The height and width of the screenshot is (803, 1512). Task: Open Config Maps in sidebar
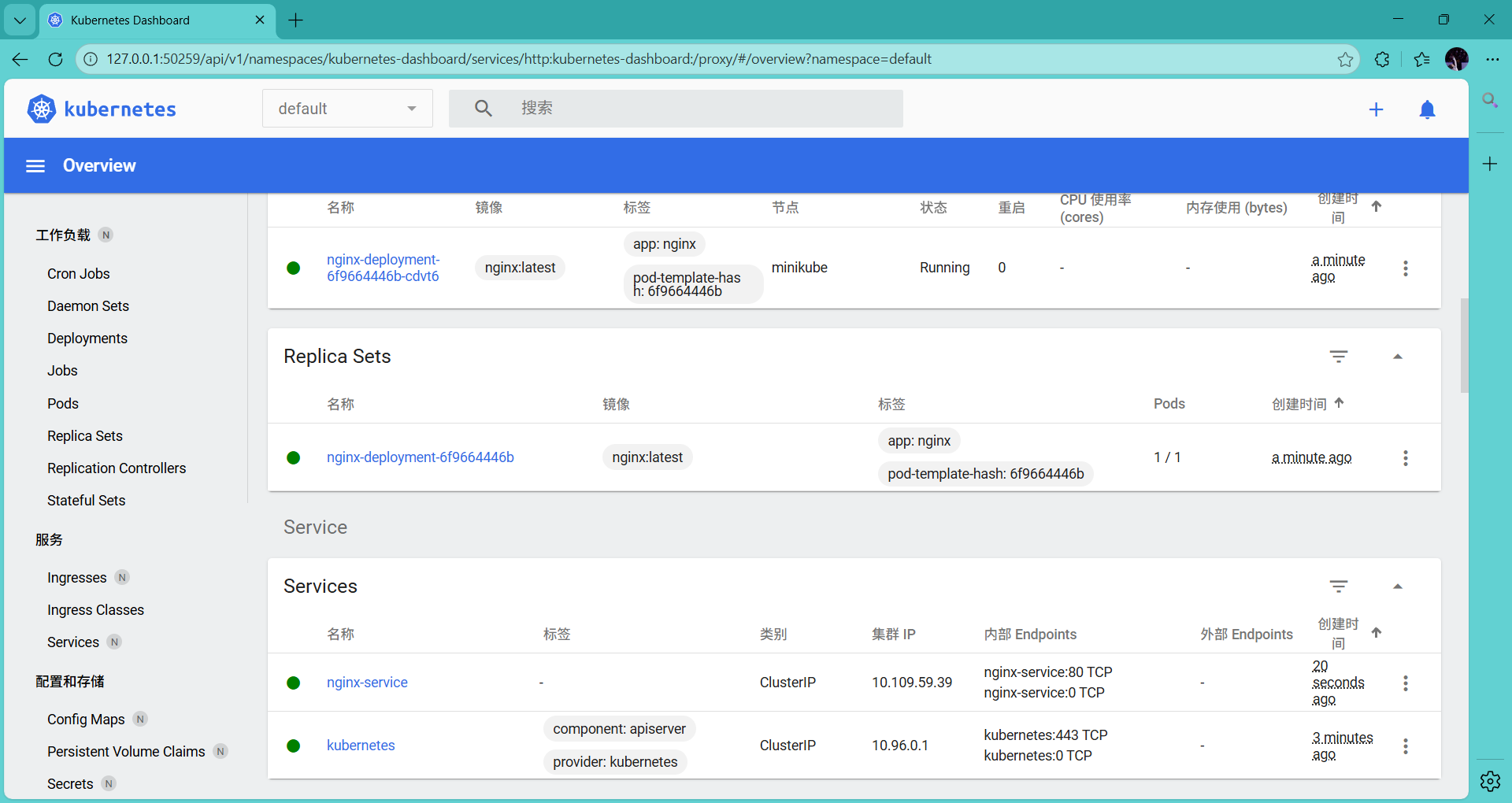(86, 720)
